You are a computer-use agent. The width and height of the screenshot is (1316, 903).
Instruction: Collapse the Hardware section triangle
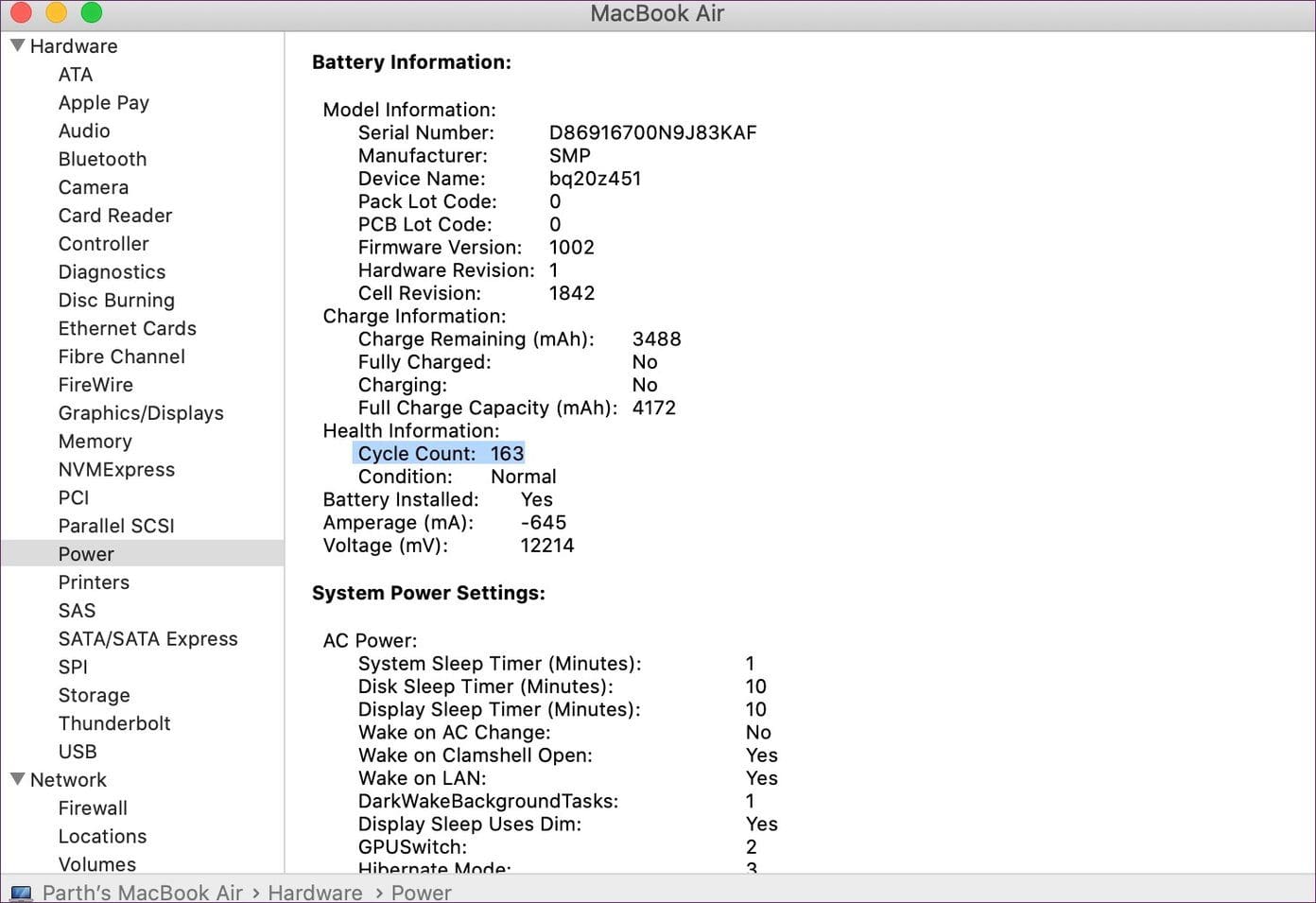tap(17, 45)
